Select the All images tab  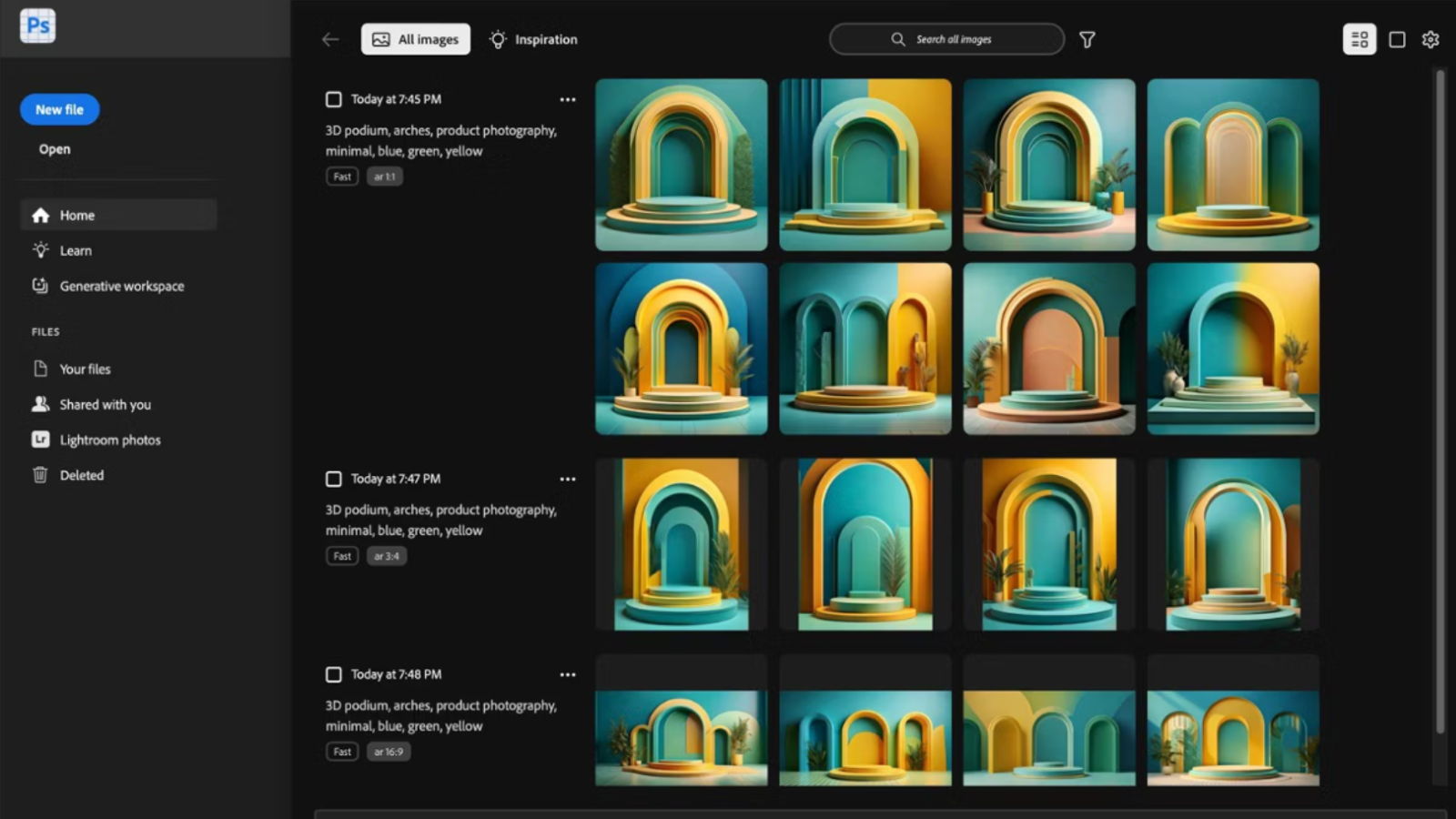[415, 39]
